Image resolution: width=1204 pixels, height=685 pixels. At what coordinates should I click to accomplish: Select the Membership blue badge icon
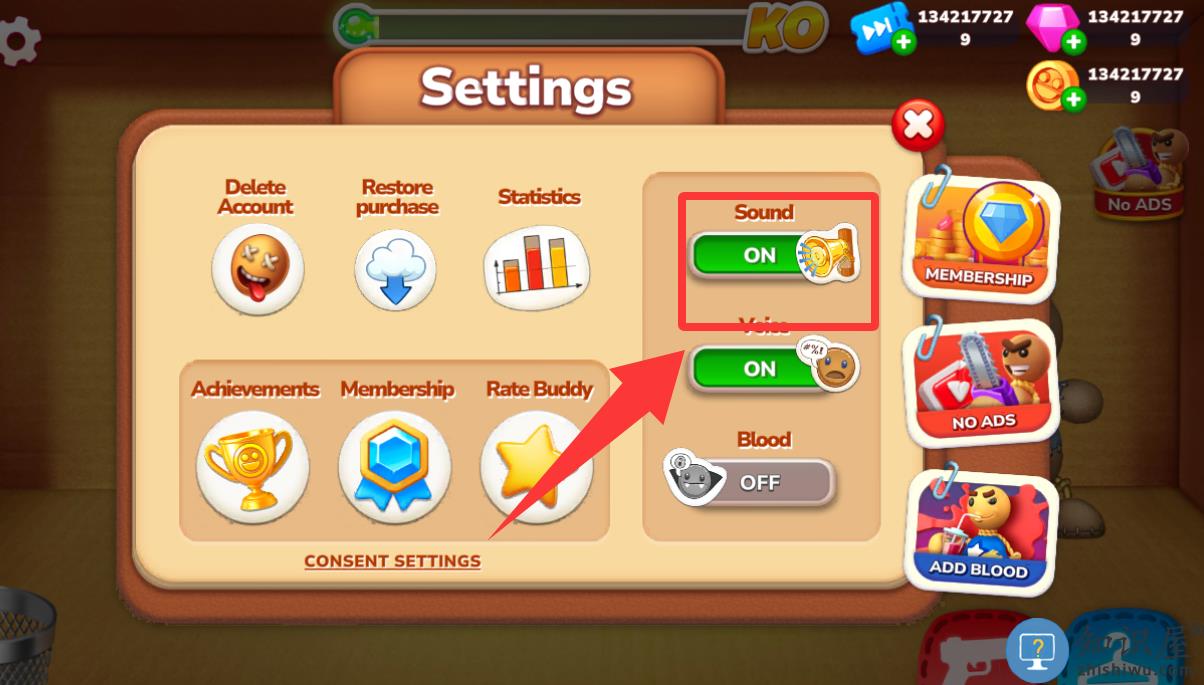click(x=394, y=466)
